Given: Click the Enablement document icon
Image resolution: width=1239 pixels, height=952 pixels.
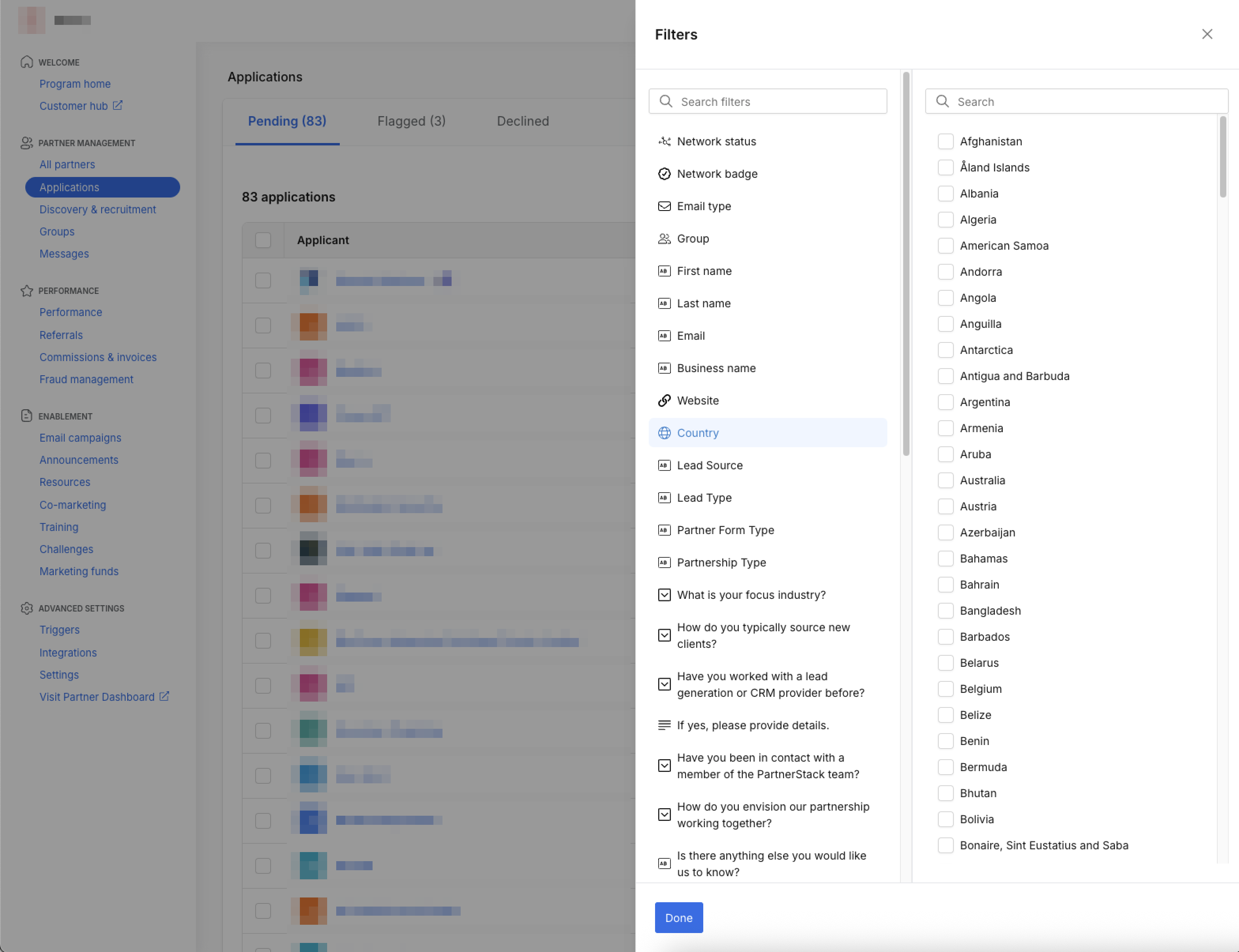Looking at the screenshot, I should 26,416.
